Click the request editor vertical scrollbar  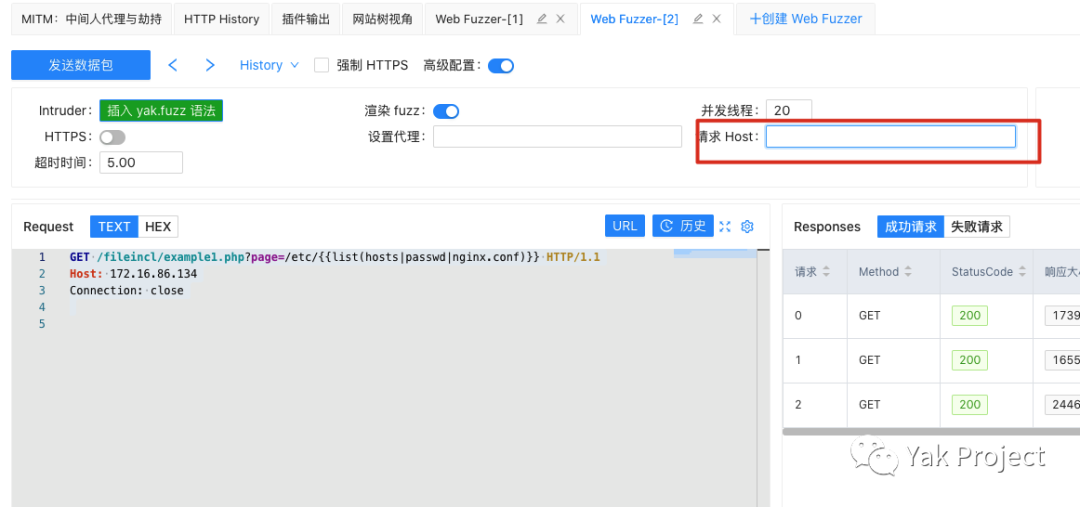762,377
